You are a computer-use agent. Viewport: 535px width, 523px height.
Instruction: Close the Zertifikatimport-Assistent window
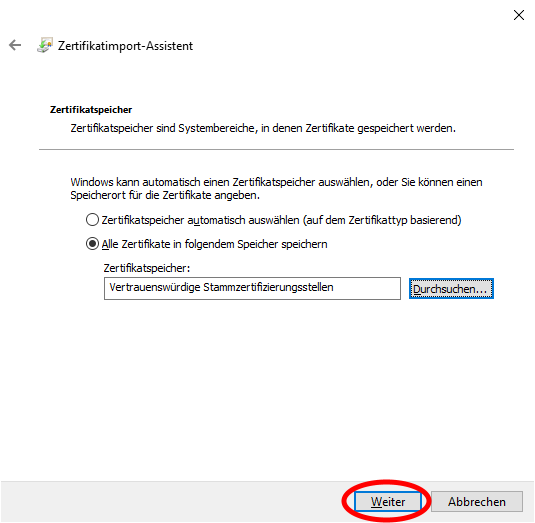click(519, 15)
